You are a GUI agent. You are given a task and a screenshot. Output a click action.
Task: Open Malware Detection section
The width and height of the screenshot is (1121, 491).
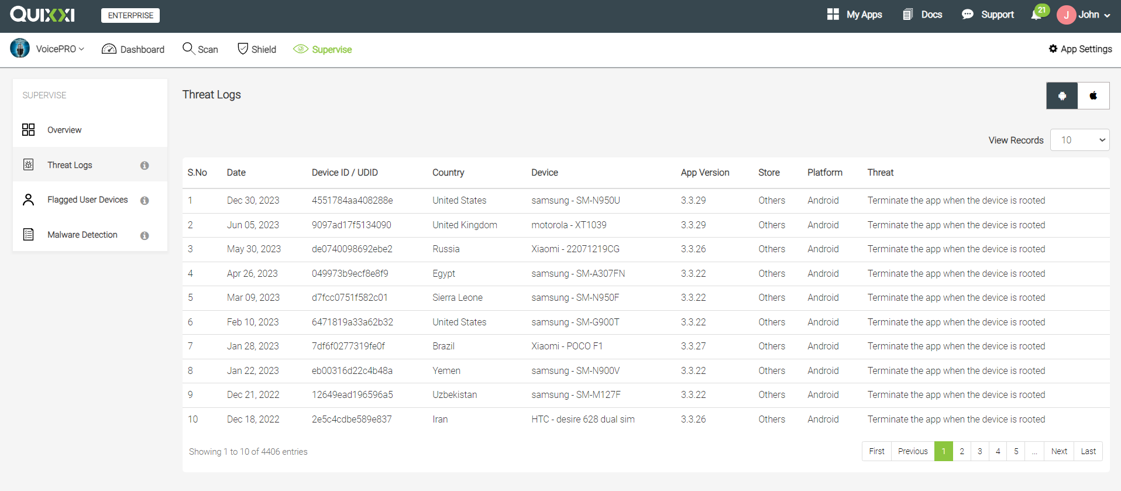pos(90,234)
